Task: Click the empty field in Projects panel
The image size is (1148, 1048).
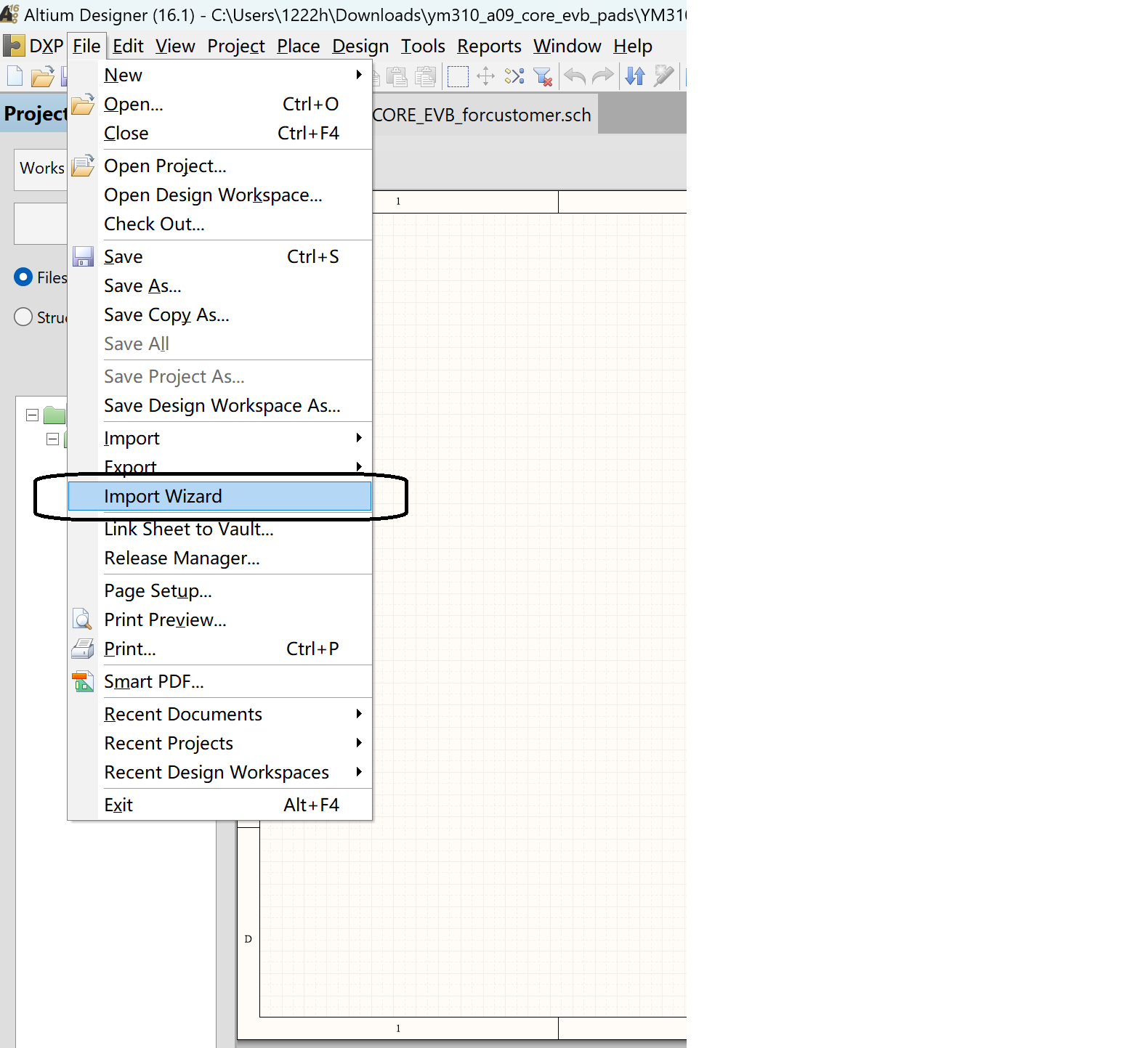Action: (x=41, y=224)
